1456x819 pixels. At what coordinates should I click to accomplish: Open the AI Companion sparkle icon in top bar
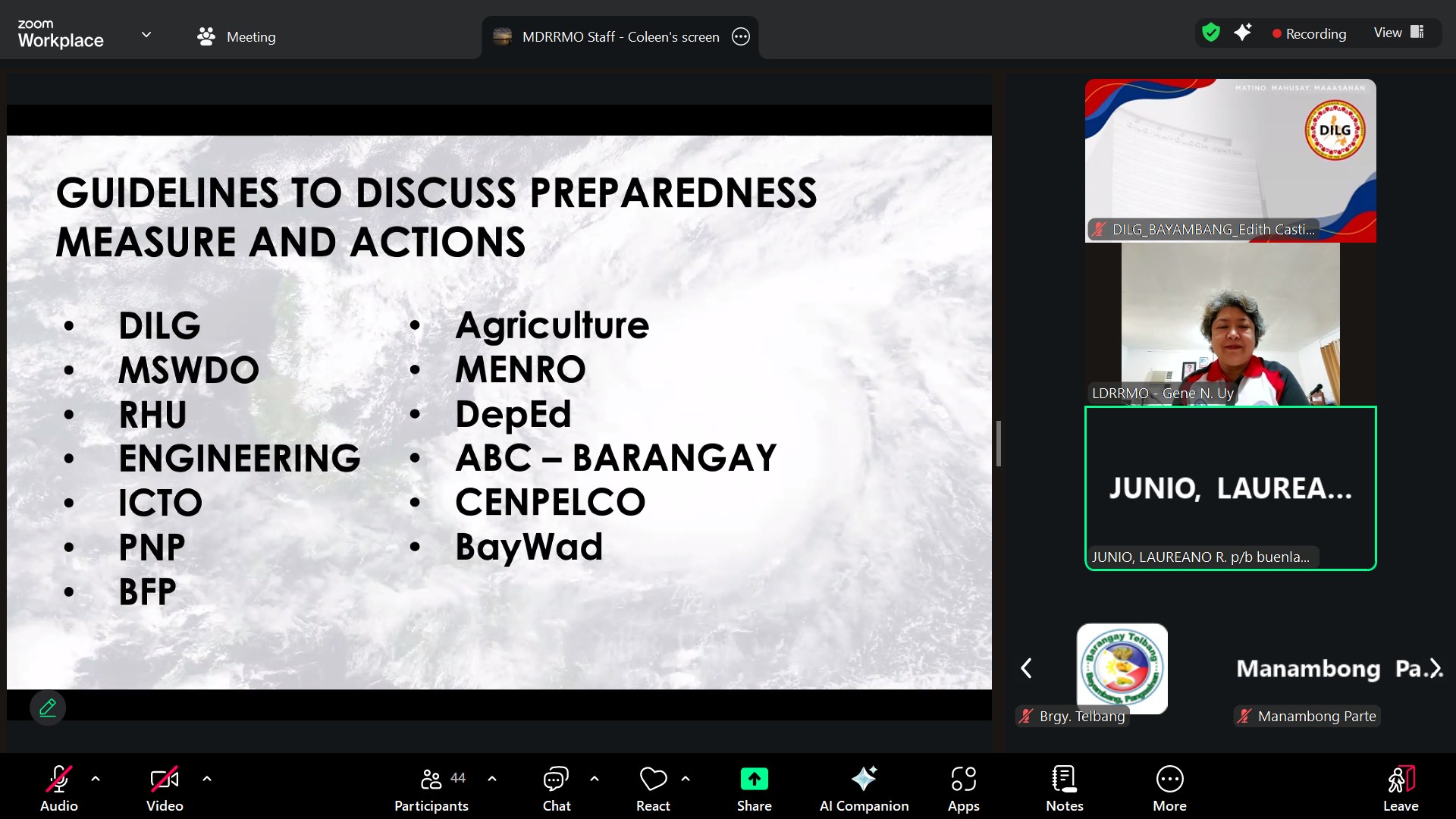1242,33
